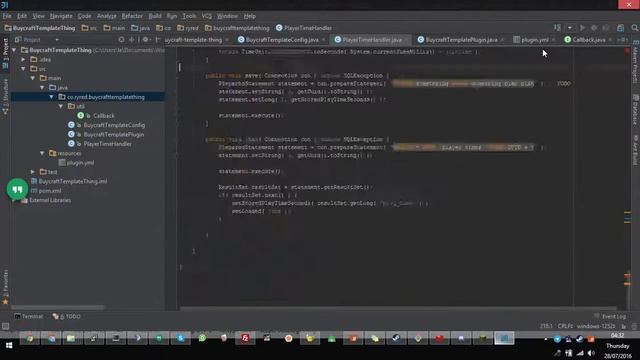The height and width of the screenshot is (360, 640).
Task: Click the PlayerTimeHandler breadcrumb
Action: (304, 28)
